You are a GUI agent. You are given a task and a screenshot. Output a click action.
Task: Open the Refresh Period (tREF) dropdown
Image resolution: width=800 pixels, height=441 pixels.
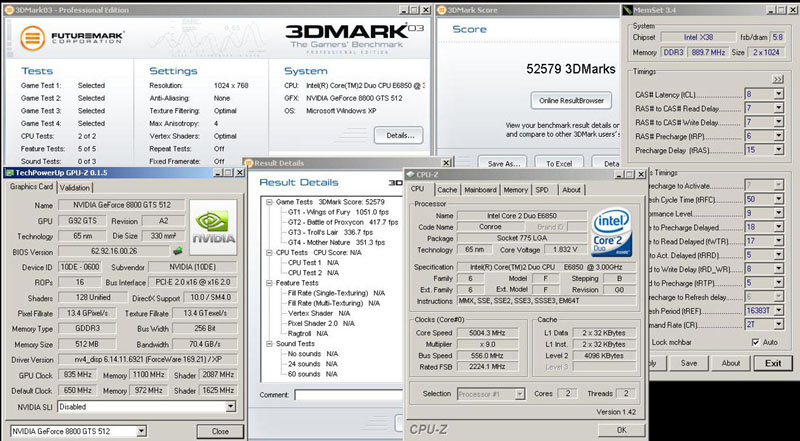(x=779, y=310)
